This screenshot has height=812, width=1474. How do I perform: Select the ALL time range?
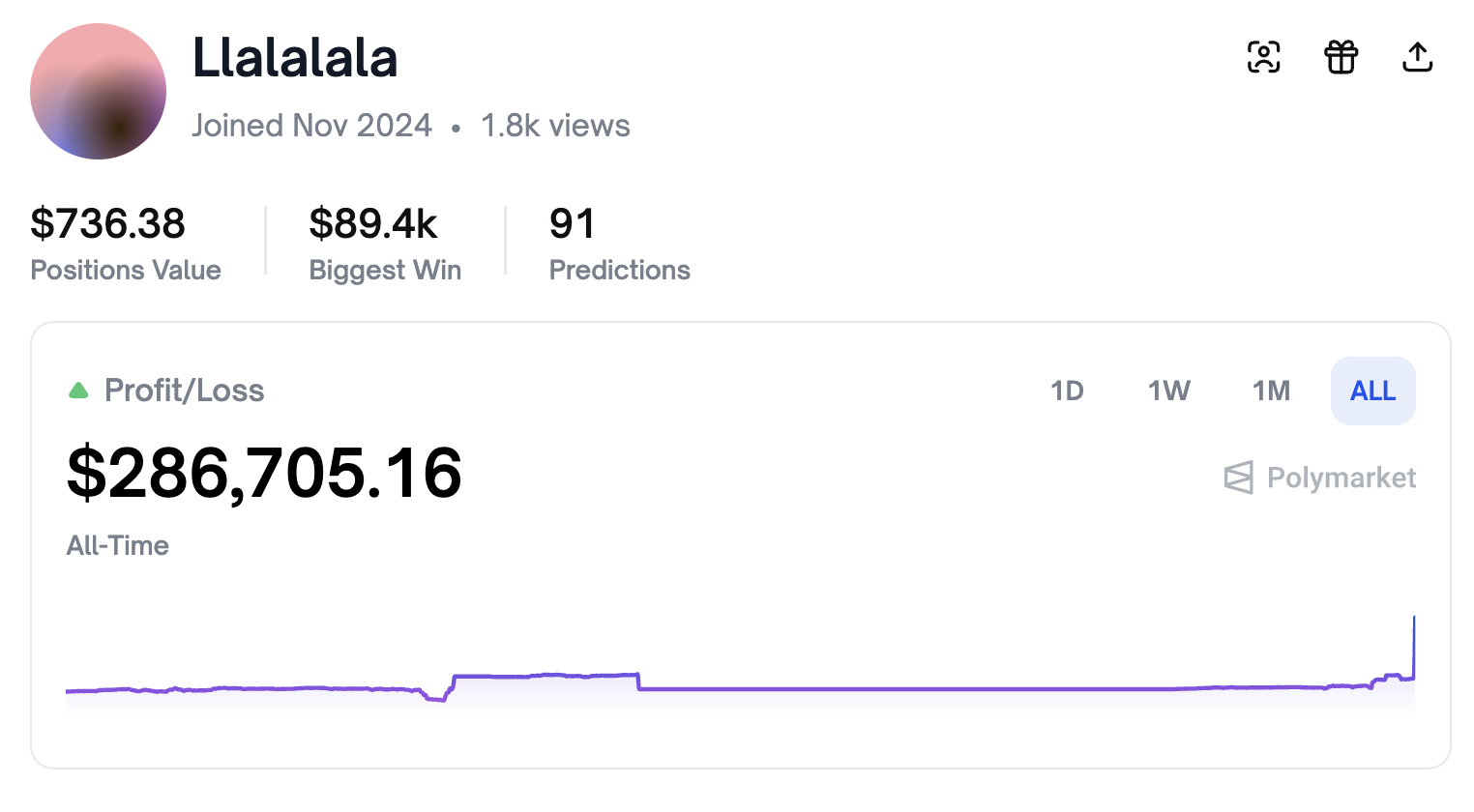tap(1372, 391)
